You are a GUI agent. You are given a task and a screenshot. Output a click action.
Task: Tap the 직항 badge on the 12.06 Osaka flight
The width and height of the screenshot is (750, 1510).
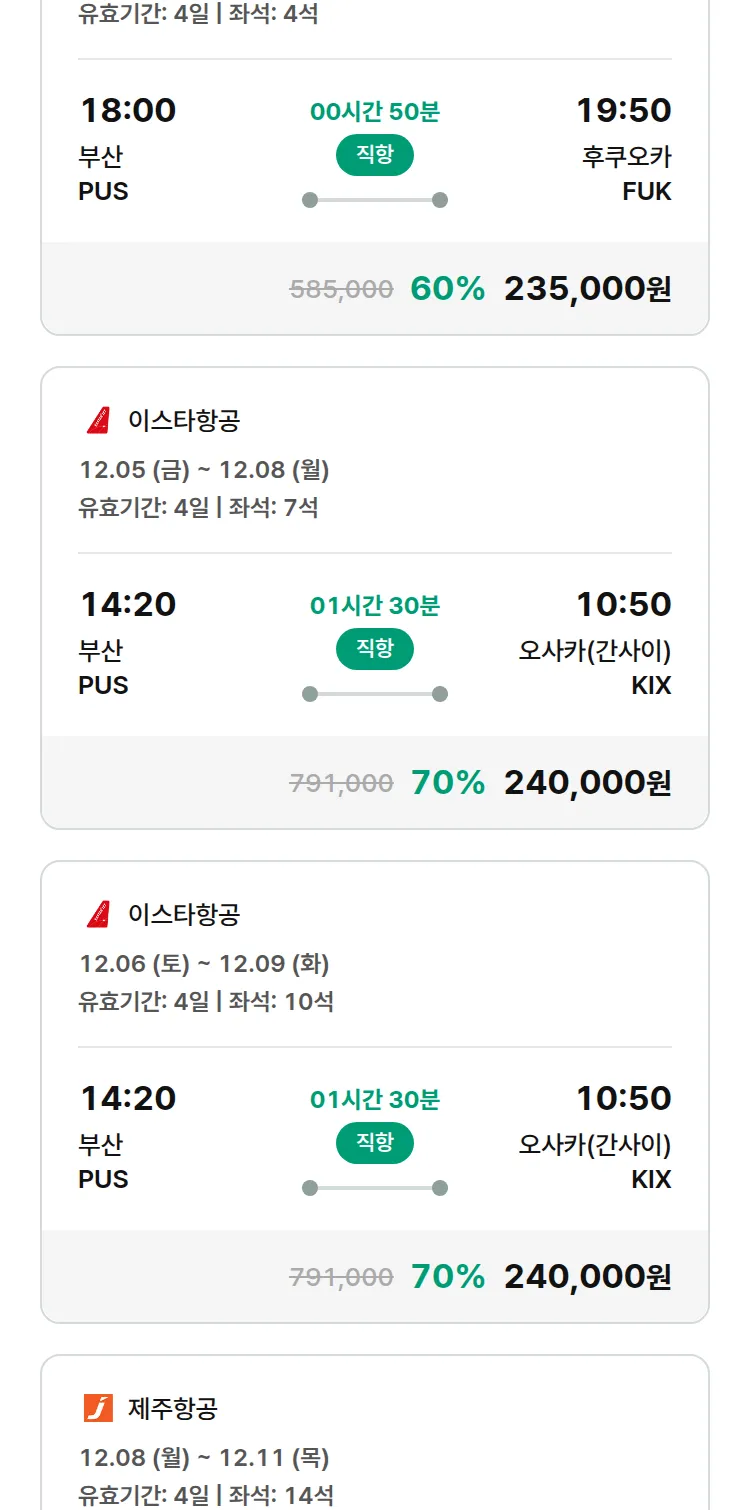pos(375,1143)
